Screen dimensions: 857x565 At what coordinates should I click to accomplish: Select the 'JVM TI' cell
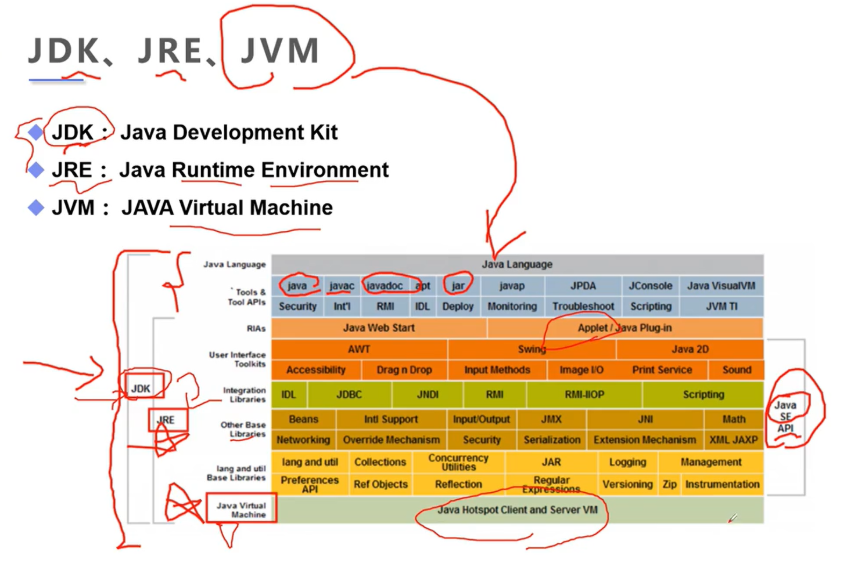pos(721,307)
